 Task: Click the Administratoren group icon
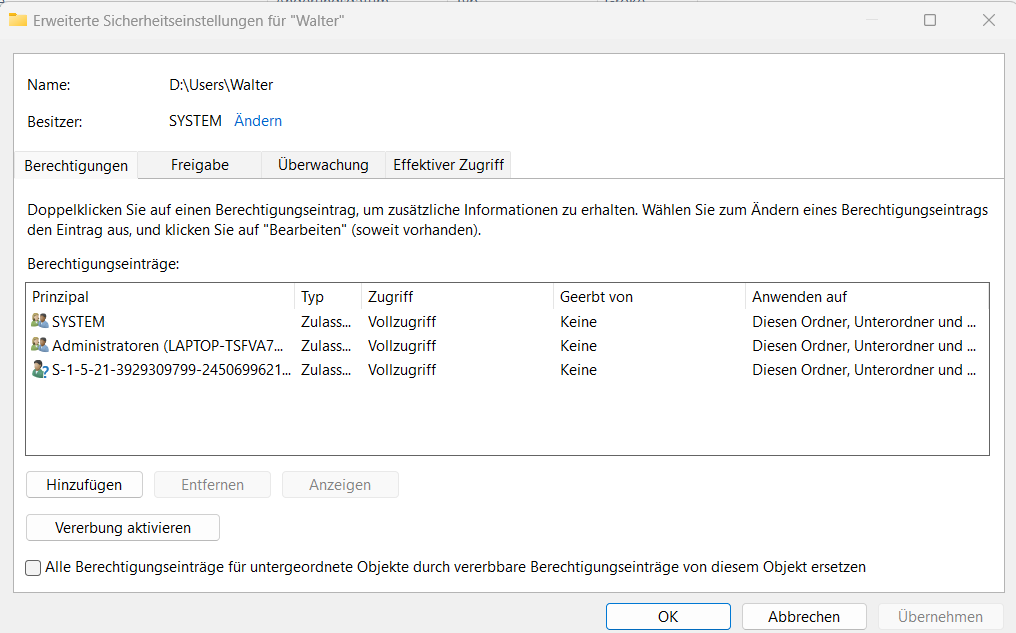tap(40, 346)
